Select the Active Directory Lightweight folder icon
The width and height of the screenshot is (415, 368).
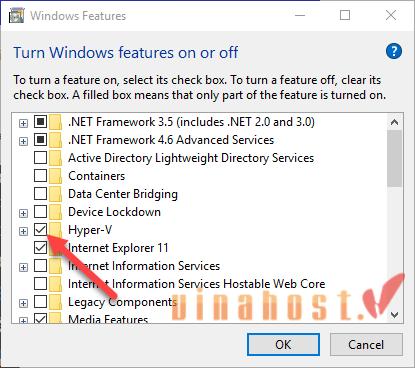(x=56, y=158)
